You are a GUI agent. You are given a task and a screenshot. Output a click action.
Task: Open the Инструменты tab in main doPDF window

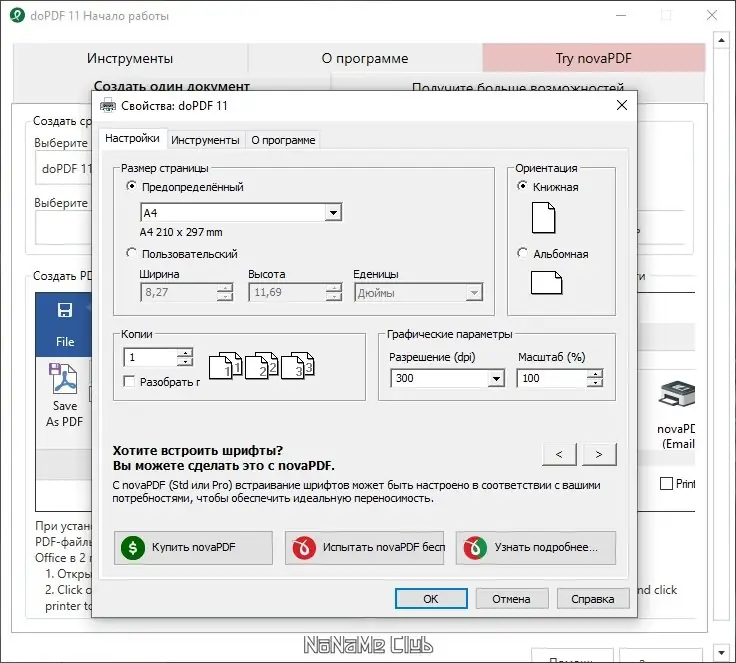point(130,58)
